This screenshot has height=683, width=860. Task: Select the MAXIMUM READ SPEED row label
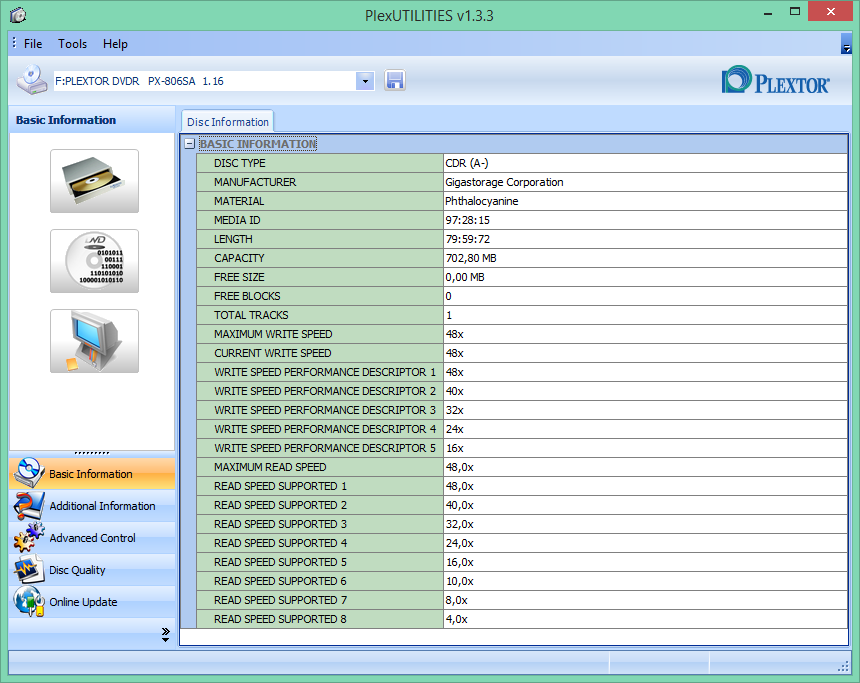pyautogui.click(x=270, y=467)
